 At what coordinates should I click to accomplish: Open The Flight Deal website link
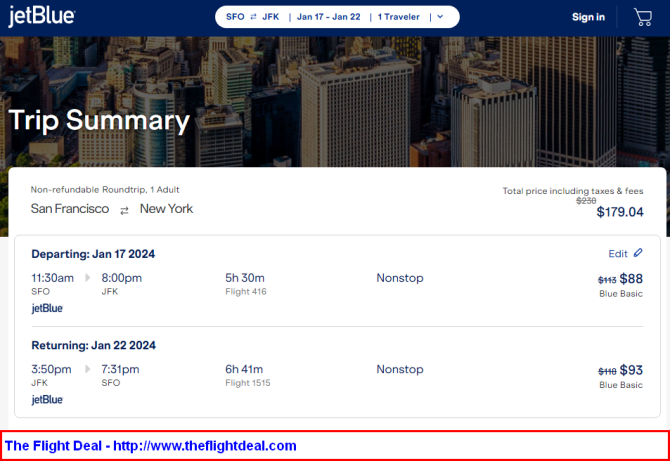click(151, 445)
